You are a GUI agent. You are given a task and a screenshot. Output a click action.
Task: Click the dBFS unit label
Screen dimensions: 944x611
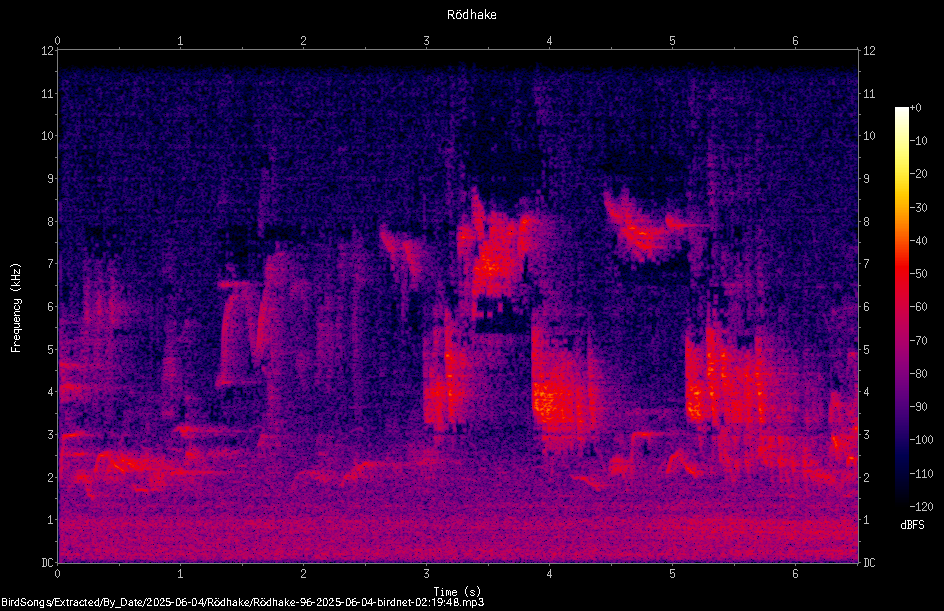[912, 525]
